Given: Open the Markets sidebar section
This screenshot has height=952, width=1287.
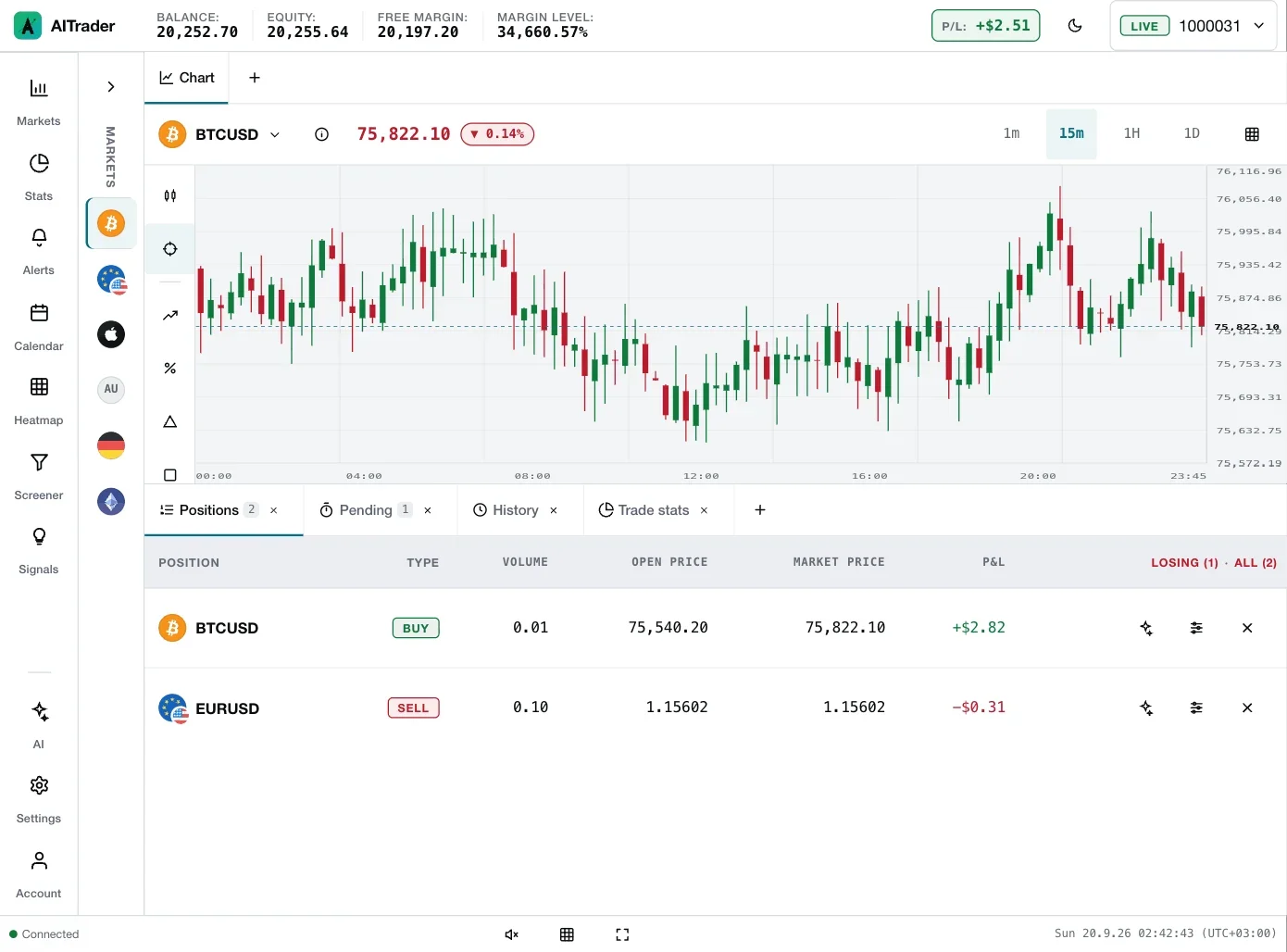Looking at the screenshot, I should (x=39, y=102).
